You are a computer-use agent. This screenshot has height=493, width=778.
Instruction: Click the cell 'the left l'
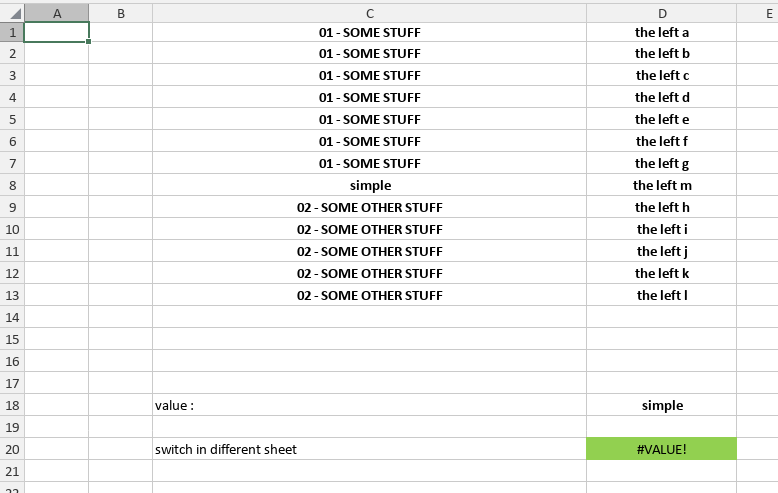[662, 295]
